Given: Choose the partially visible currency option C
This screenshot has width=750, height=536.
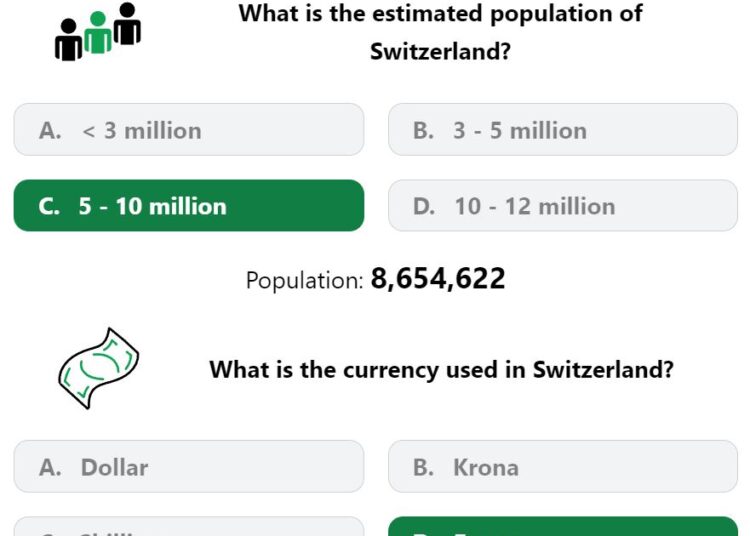Looking at the screenshot, I should (x=189, y=526).
